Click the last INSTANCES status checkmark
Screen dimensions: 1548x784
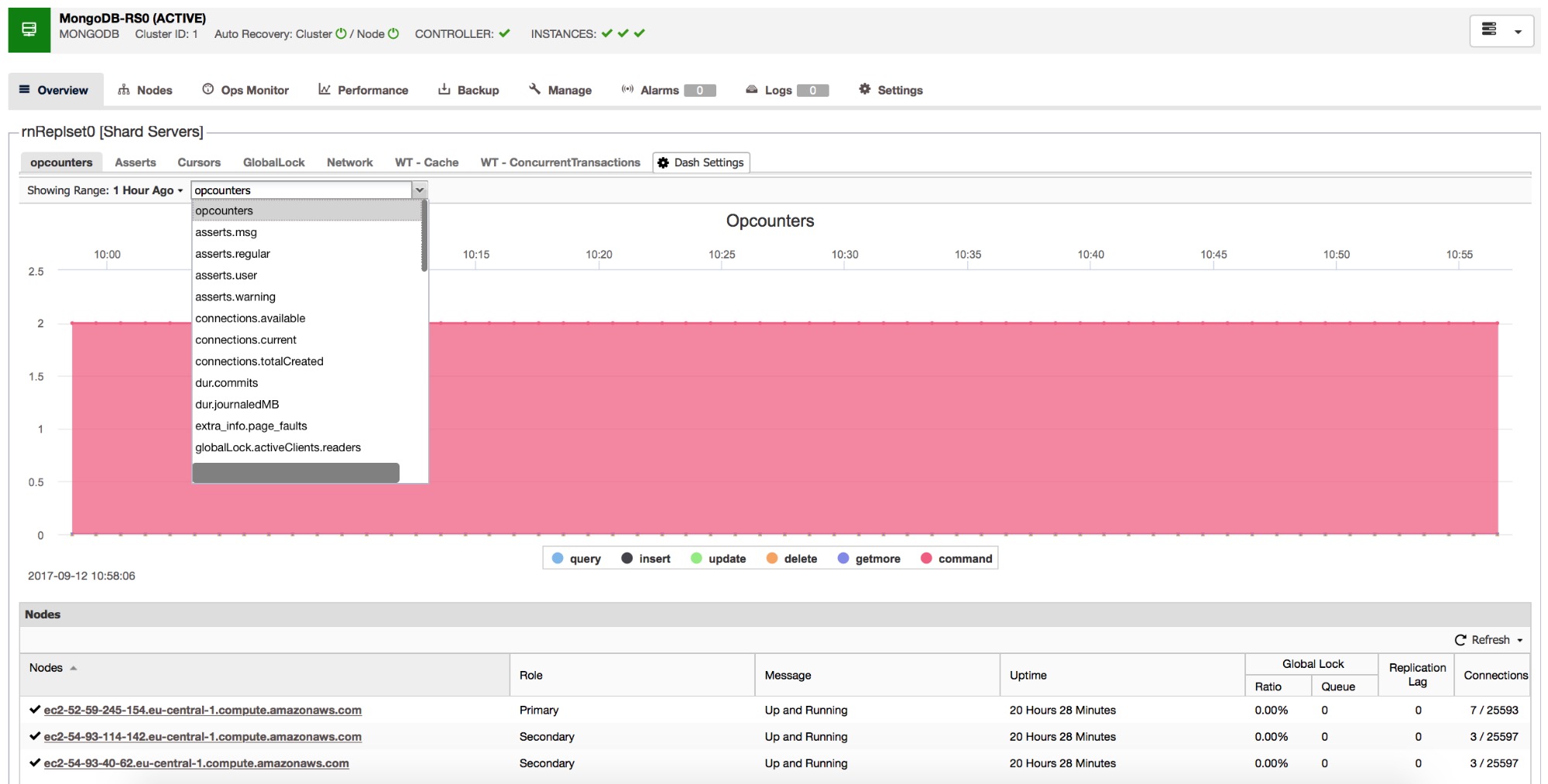pos(640,33)
